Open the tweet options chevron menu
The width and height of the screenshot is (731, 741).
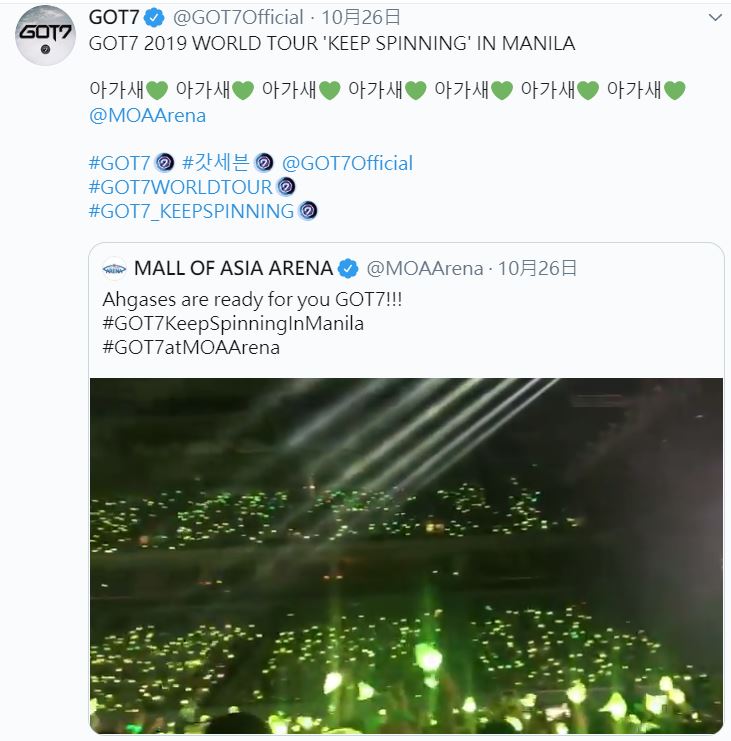point(714,18)
